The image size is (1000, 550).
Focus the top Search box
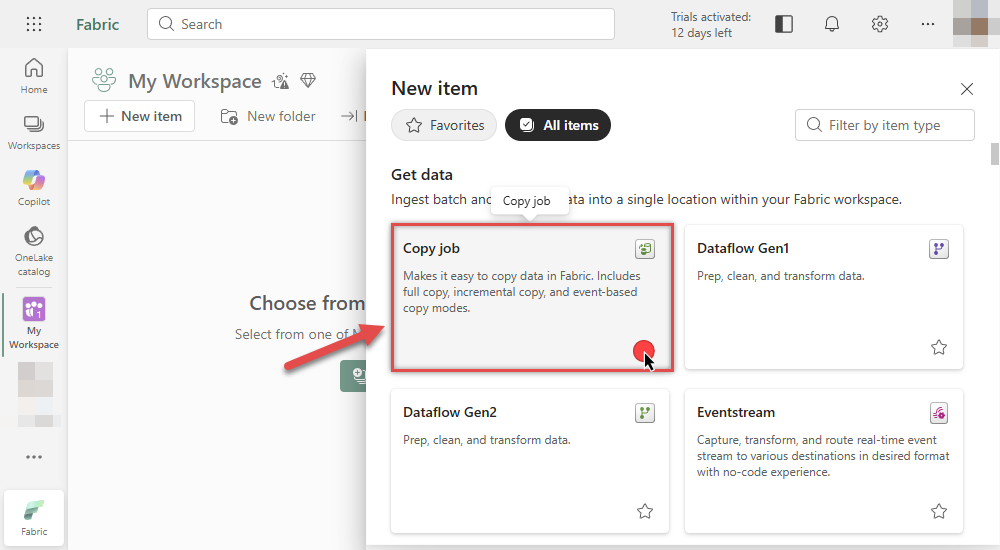click(x=381, y=24)
